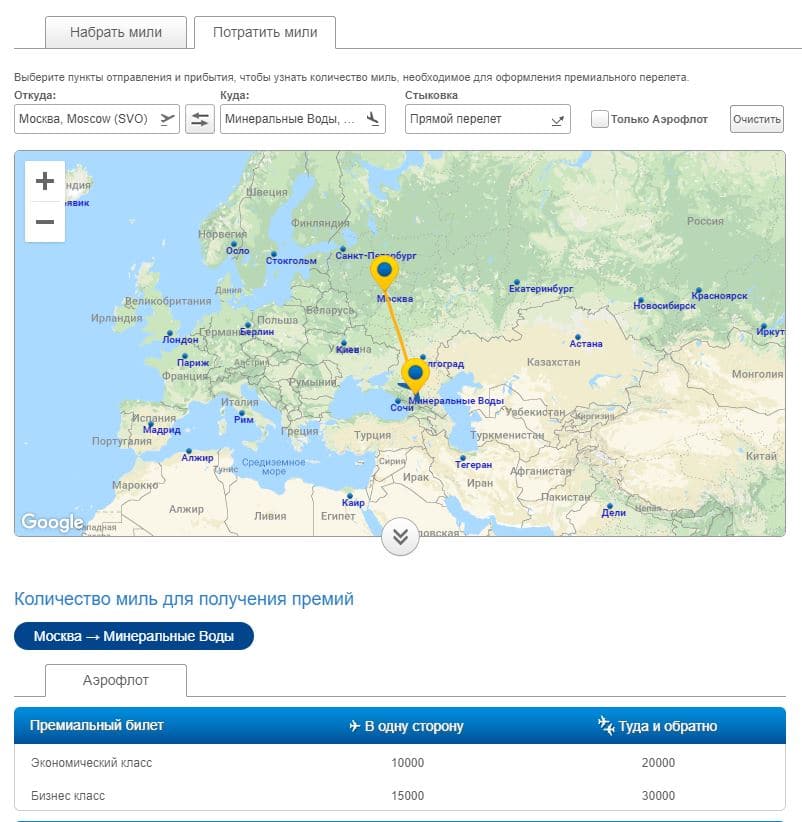This screenshot has width=802, height=822.
Task: Open the 'Куда' destination city field
Action: (302, 119)
